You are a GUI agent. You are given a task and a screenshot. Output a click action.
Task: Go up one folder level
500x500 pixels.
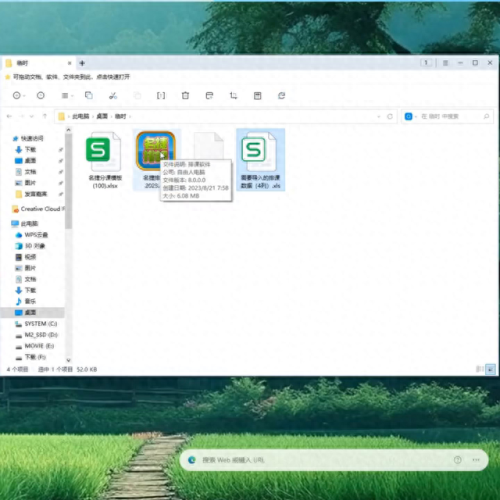coord(45,116)
